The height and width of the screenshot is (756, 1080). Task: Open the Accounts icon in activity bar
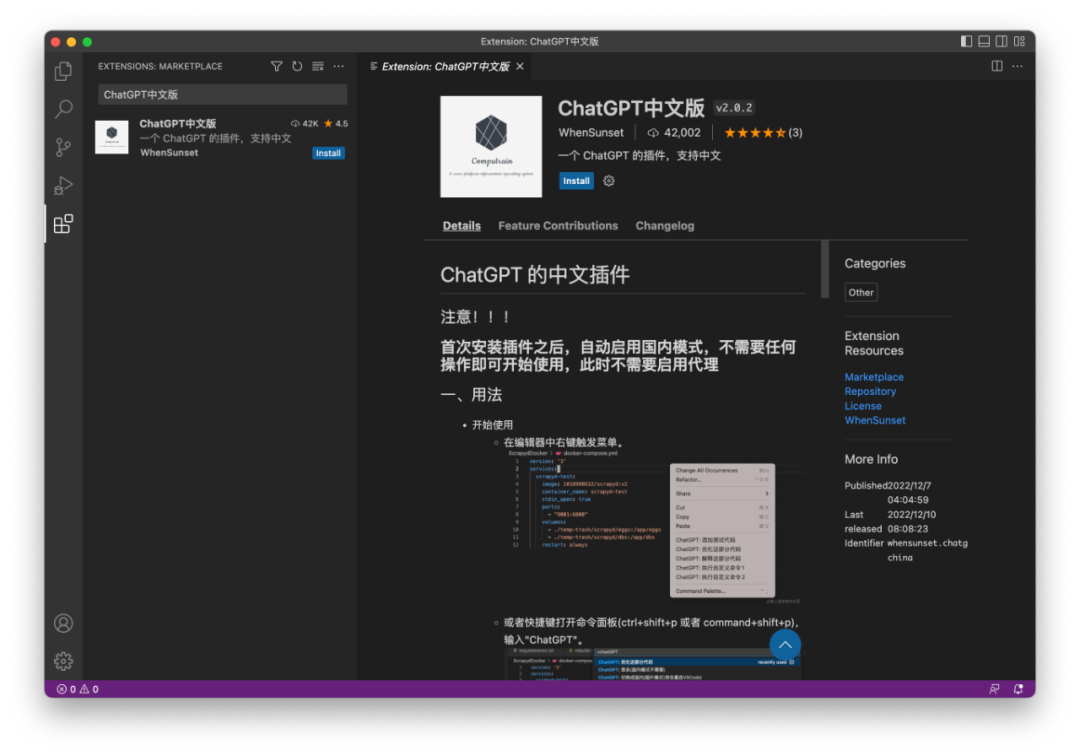(x=63, y=623)
